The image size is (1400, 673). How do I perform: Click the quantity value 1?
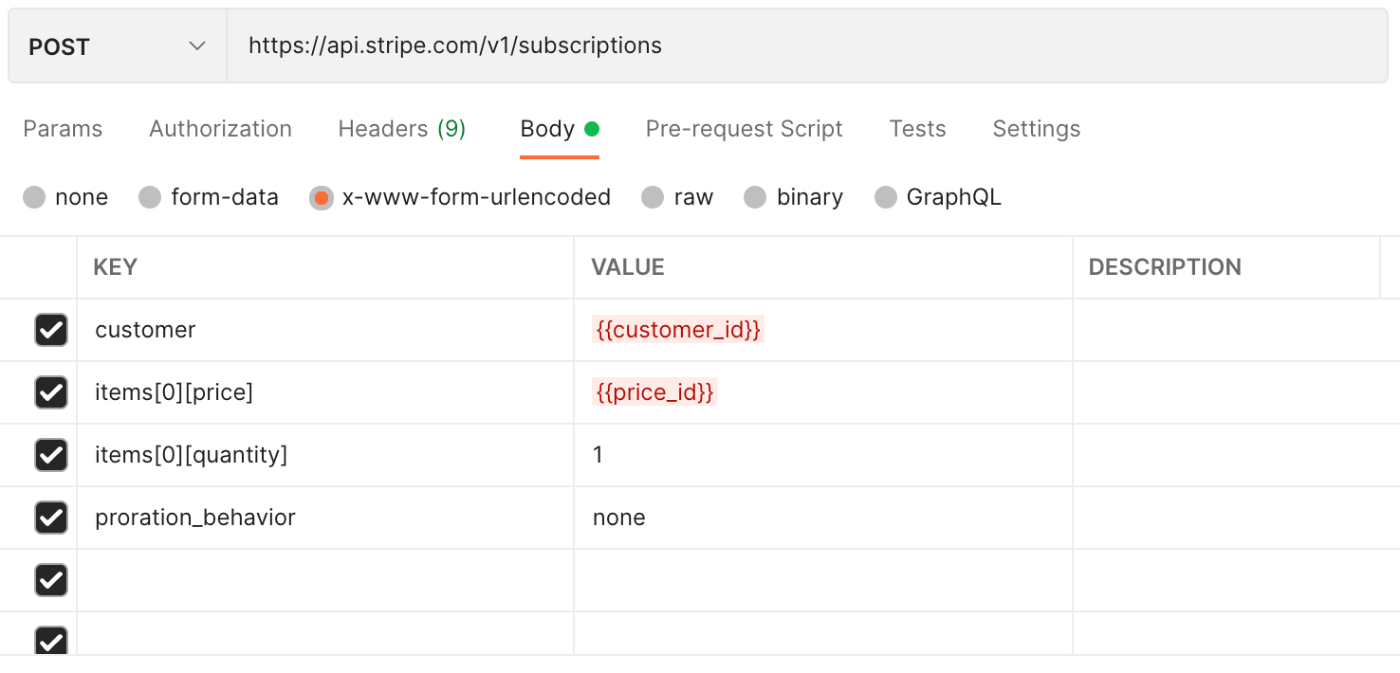tap(598, 455)
